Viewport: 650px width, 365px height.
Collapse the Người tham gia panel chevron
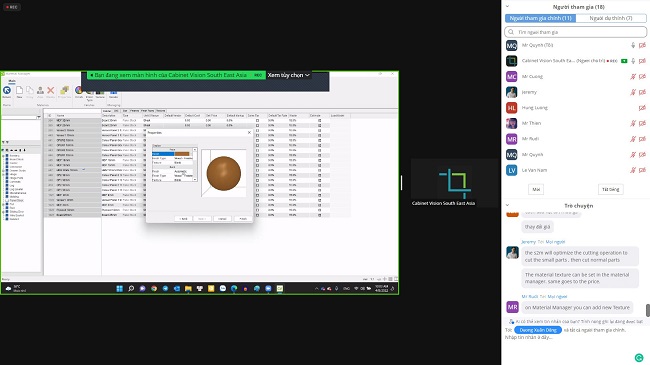coord(507,7)
